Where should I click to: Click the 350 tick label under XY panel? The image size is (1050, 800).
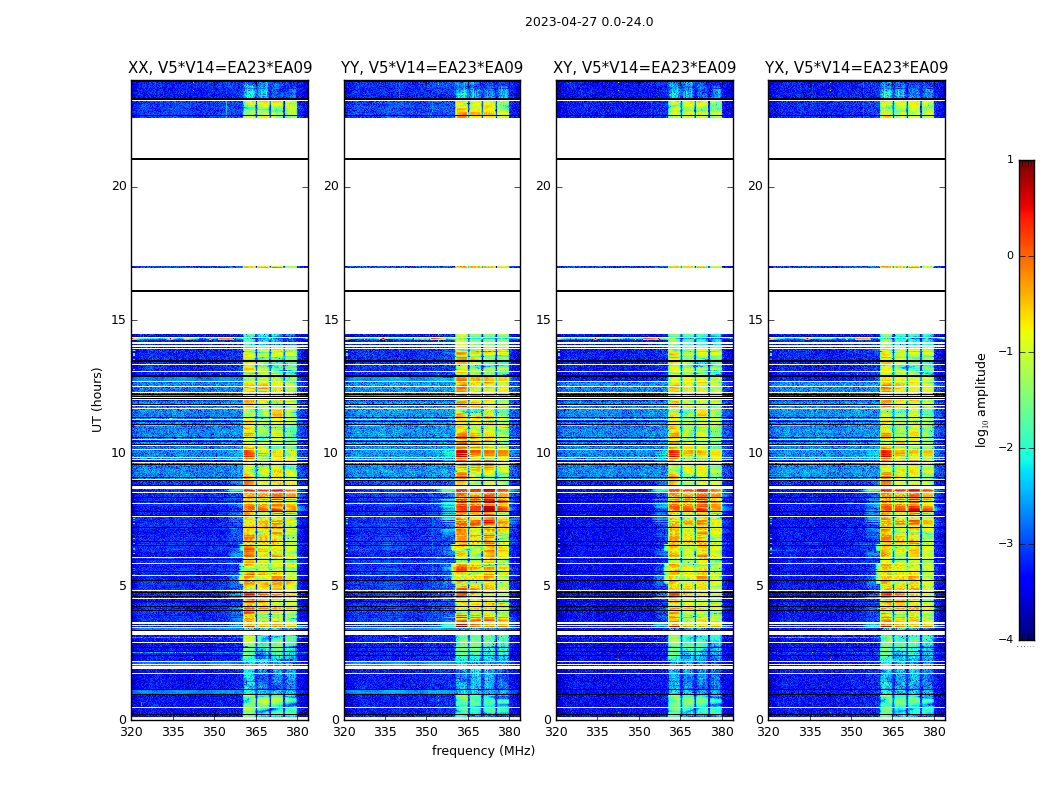click(x=639, y=732)
